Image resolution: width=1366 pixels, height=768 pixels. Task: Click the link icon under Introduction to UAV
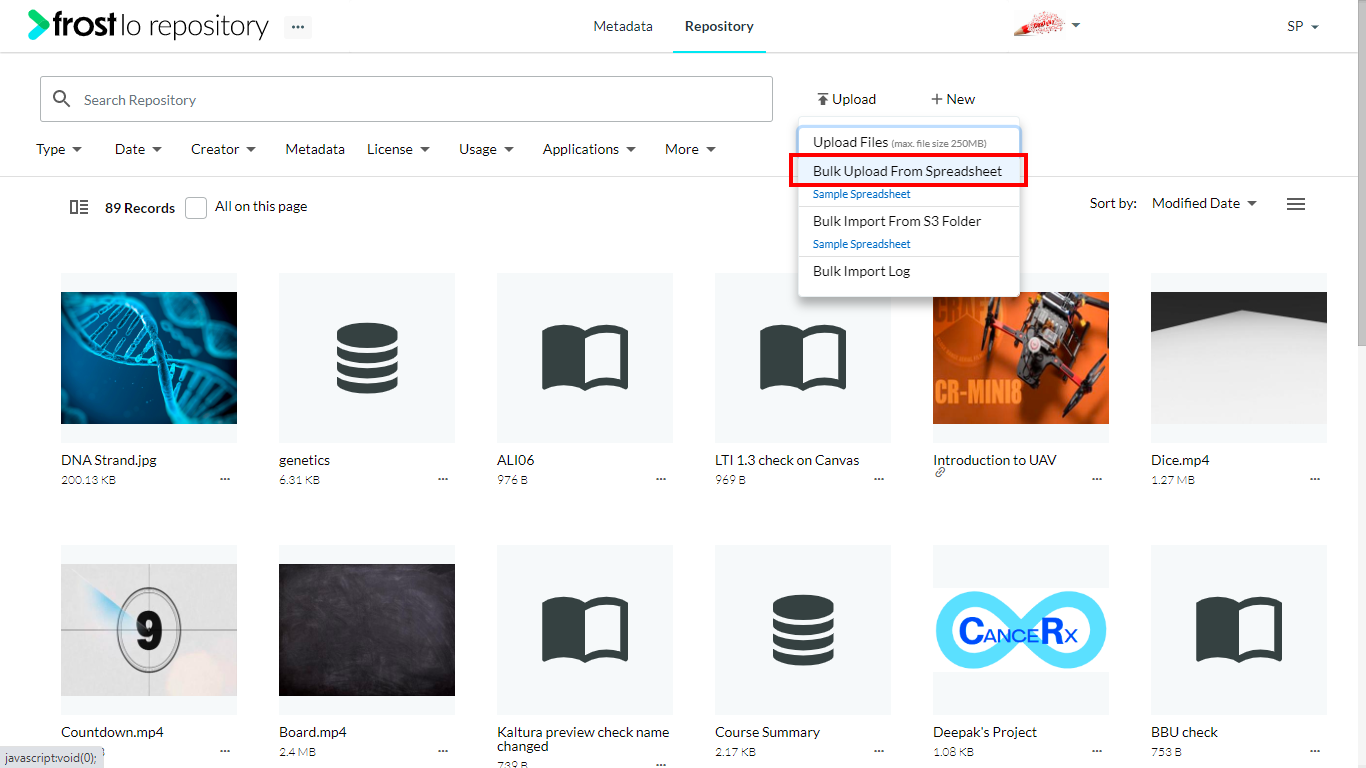pyautogui.click(x=940, y=473)
